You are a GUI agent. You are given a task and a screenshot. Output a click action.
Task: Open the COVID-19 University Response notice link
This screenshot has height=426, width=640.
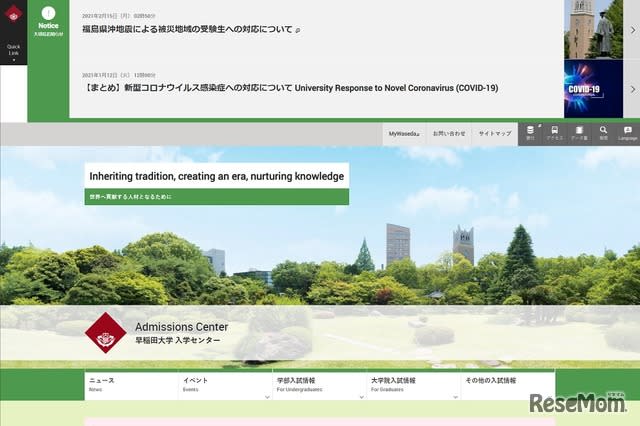pos(290,88)
